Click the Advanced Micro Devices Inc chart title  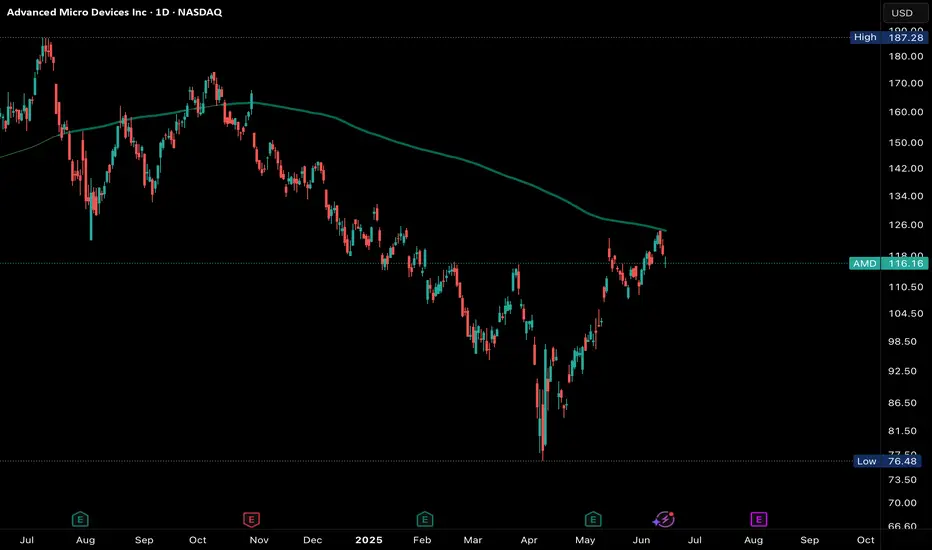(x=114, y=12)
